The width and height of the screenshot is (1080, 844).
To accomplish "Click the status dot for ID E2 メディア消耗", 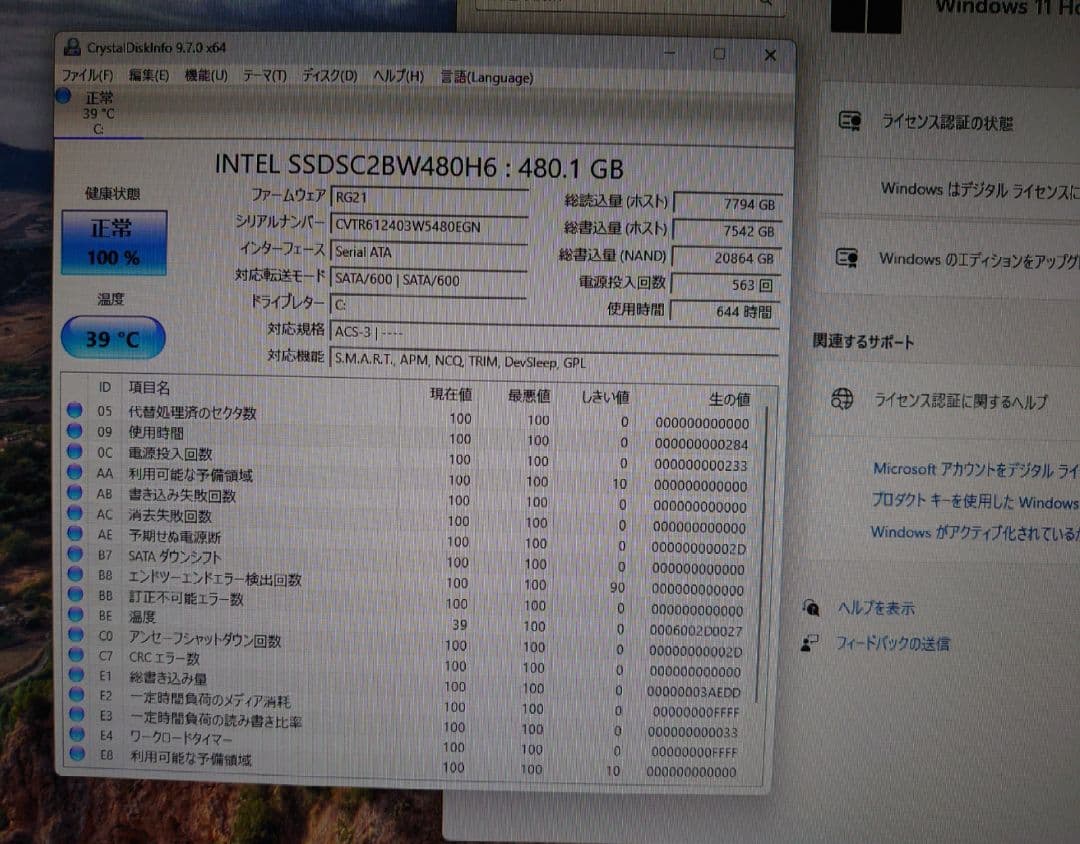I will tap(76, 694).
